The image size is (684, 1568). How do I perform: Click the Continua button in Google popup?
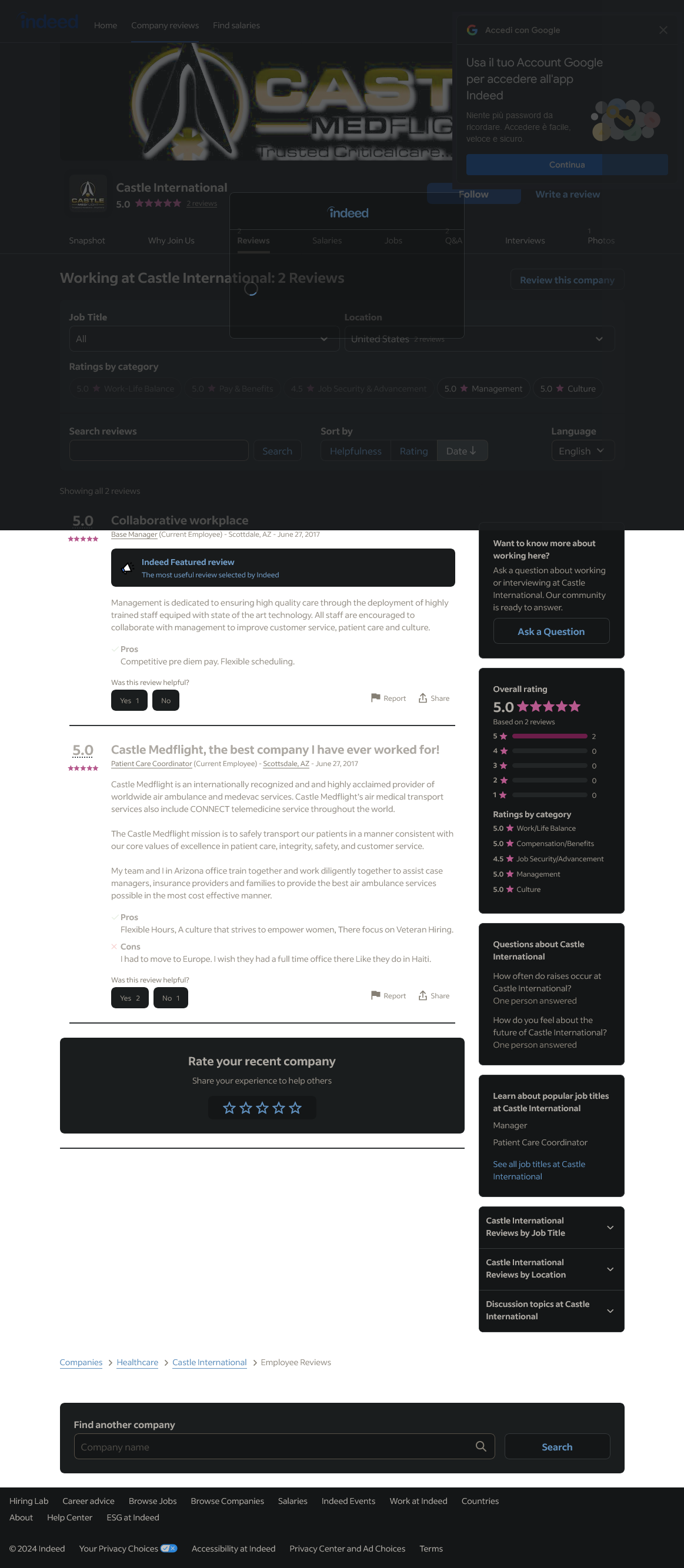coord(567,165)
